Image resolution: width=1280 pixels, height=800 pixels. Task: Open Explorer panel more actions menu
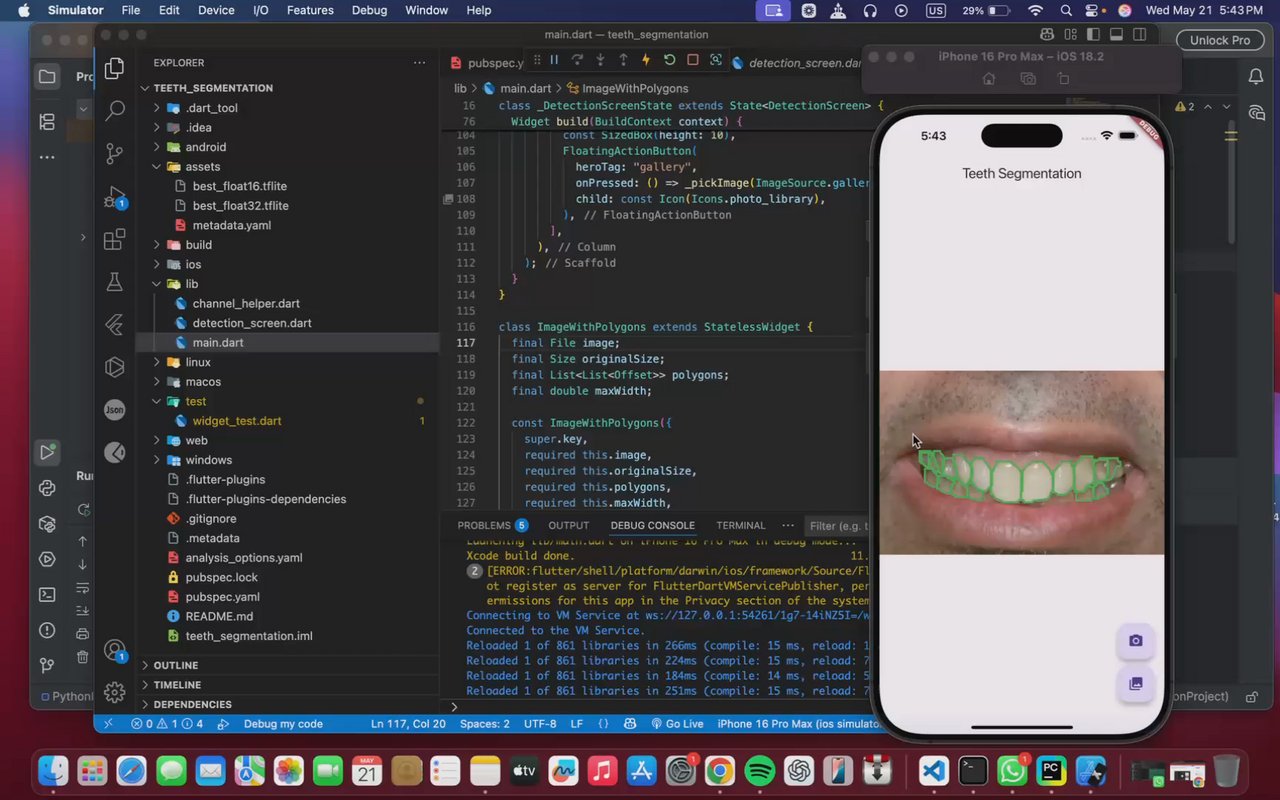[x=419, y=62]
